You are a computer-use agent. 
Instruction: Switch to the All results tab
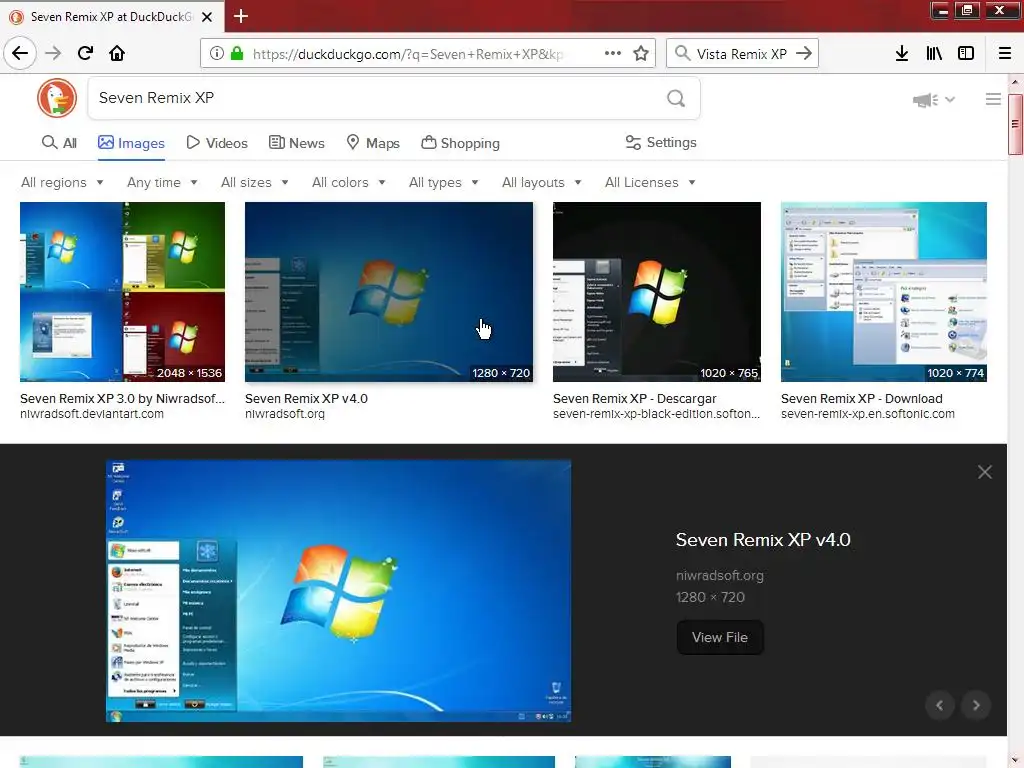tap(59, 142)
